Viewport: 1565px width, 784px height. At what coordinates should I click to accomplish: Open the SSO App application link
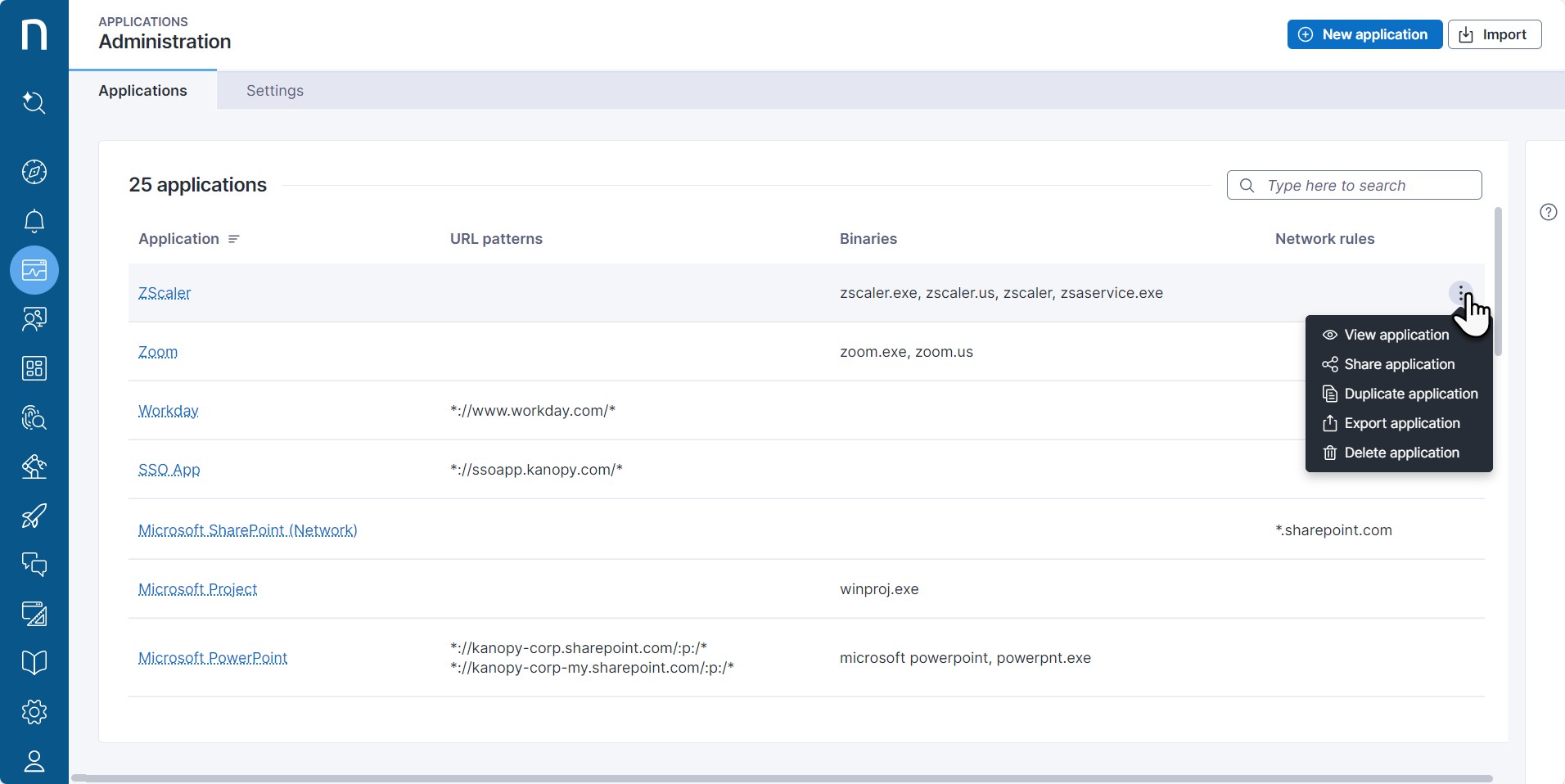tap(169, 470)
